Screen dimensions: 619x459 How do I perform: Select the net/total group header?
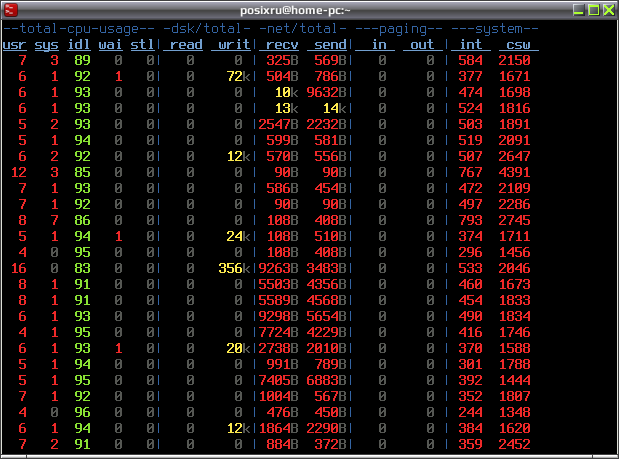pyautogui.click(x=302, y=29)
